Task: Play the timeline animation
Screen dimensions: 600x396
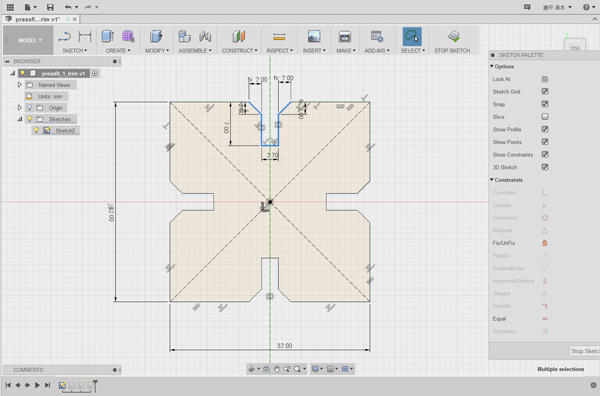Action: [37, 385]
